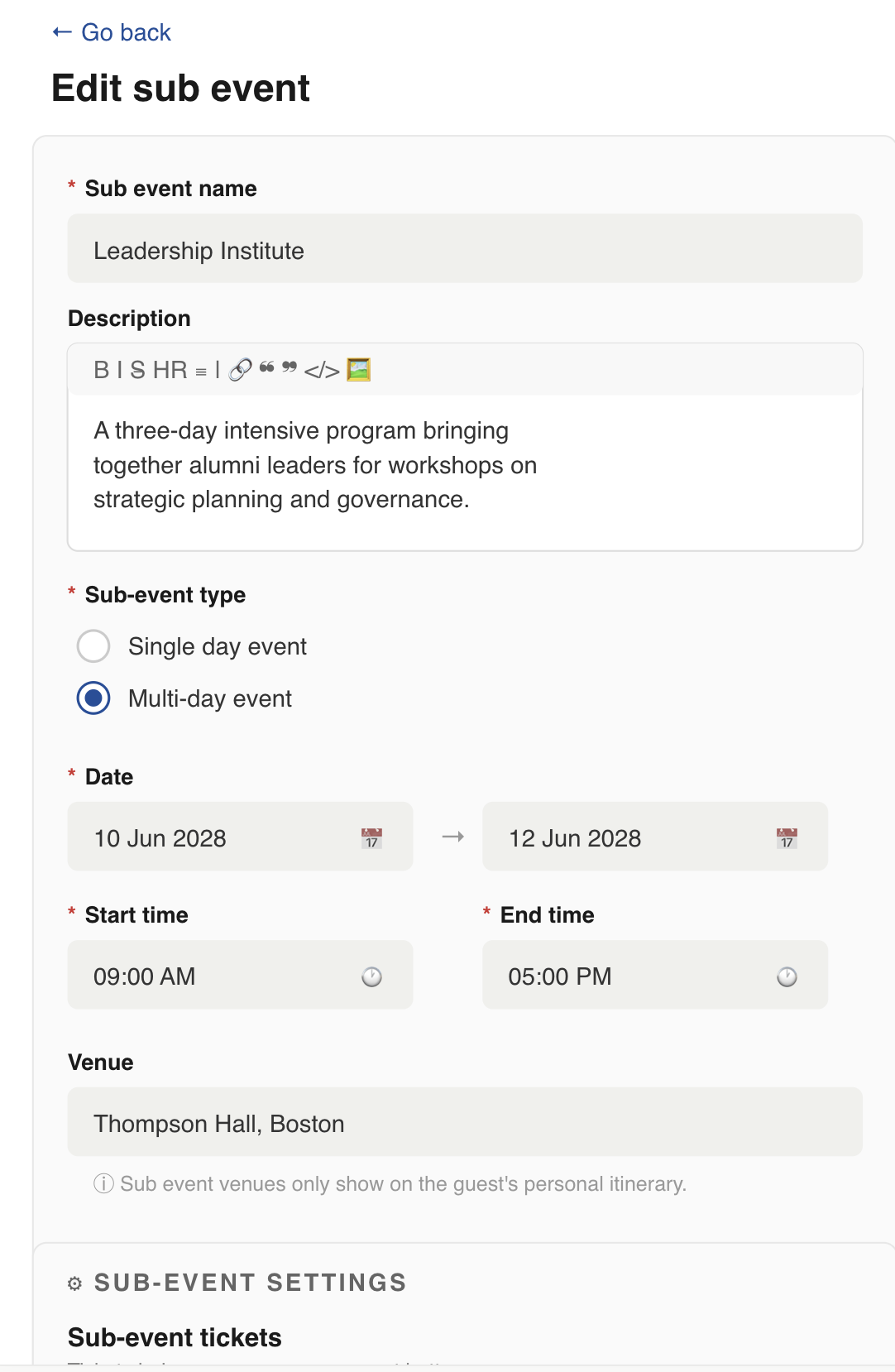Viewport: 895px width, 1372px height.
Task: Open the clock picker for the start time
Action: pos(372,976)
